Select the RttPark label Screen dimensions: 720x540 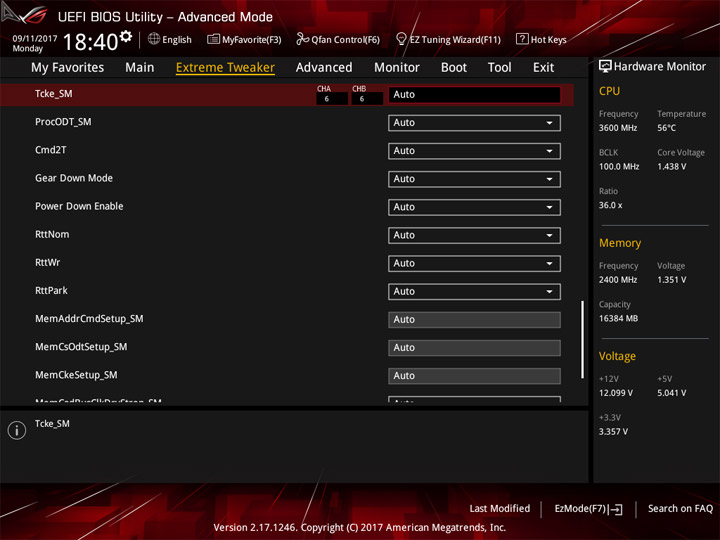tap(51, 290)
